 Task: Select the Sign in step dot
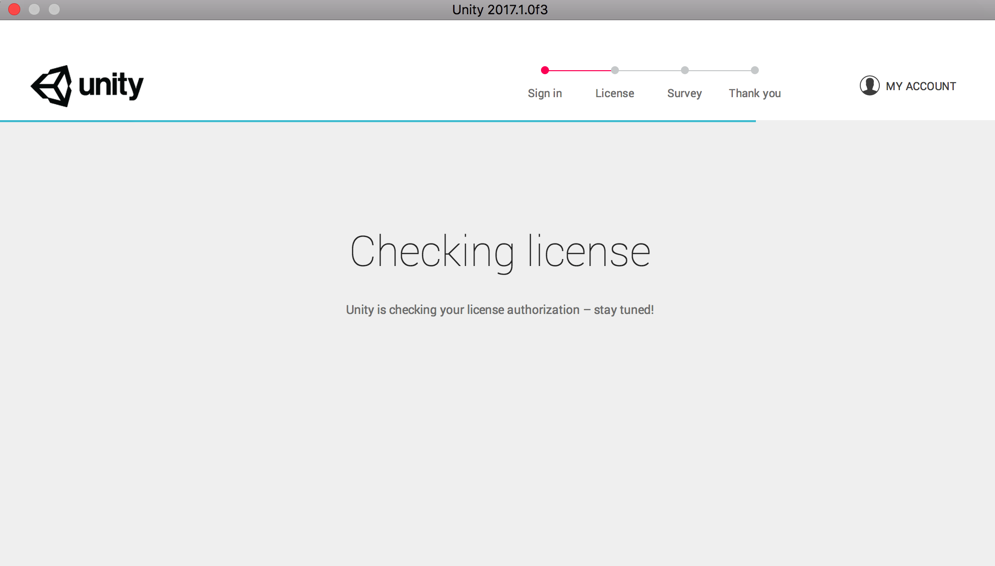pyautogui.click(x=544, y=70)
